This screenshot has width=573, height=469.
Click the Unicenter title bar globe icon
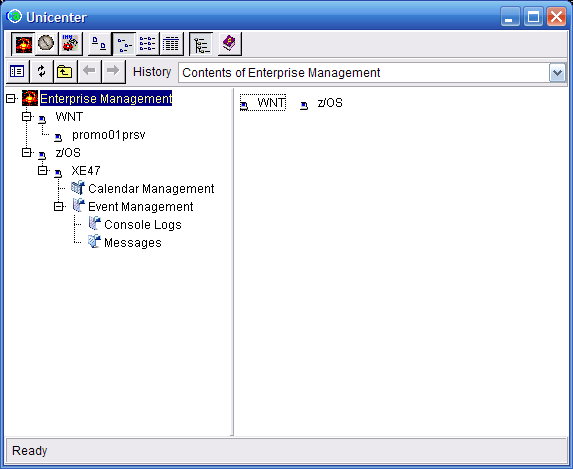(x=14, y=16)
